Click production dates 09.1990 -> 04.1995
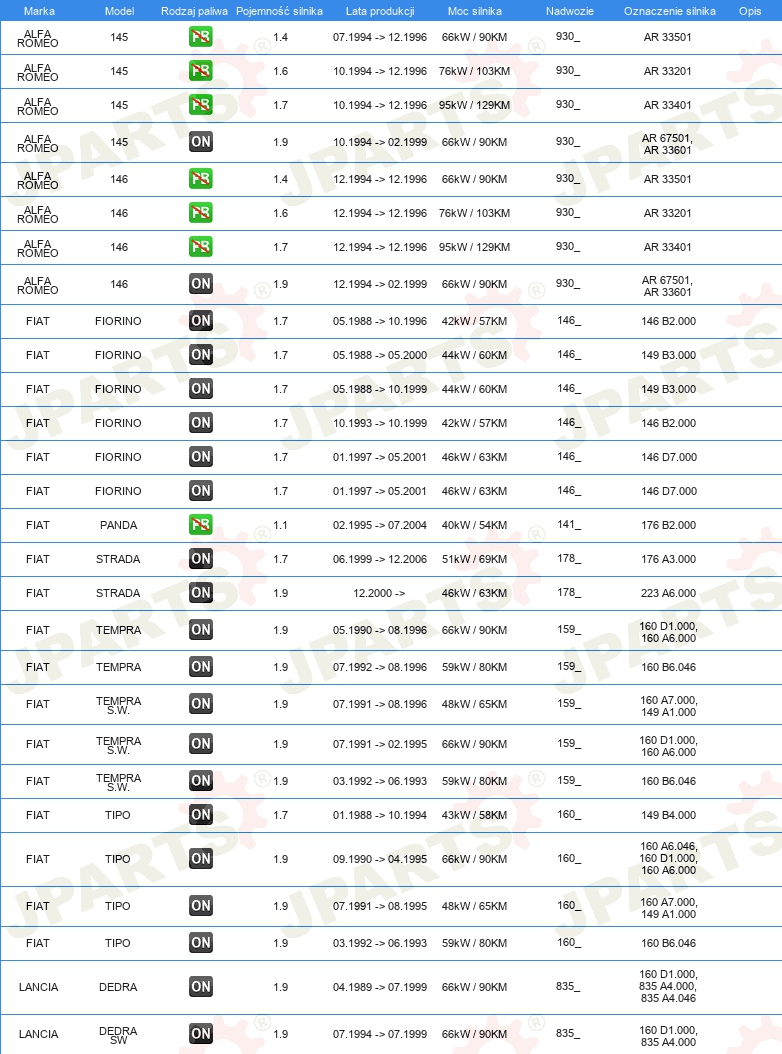 (380, 858)
